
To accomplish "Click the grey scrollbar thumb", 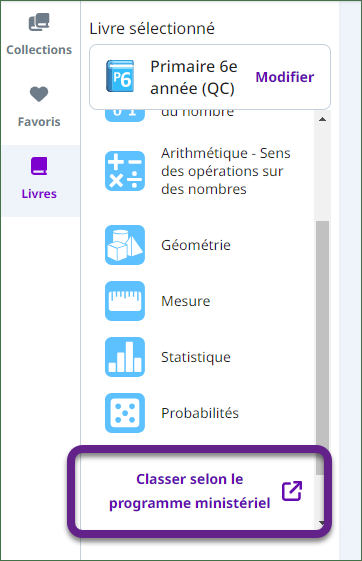I will click(322, 348).
